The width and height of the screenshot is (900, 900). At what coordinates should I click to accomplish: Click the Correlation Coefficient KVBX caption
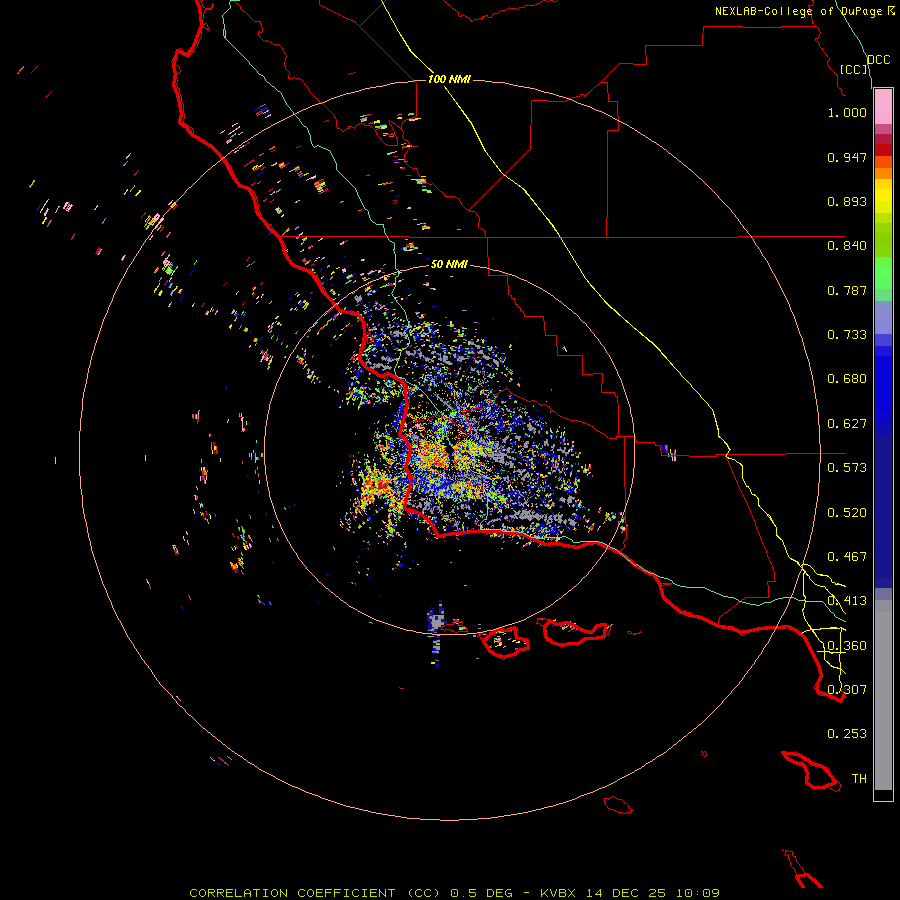click(454, 893)
